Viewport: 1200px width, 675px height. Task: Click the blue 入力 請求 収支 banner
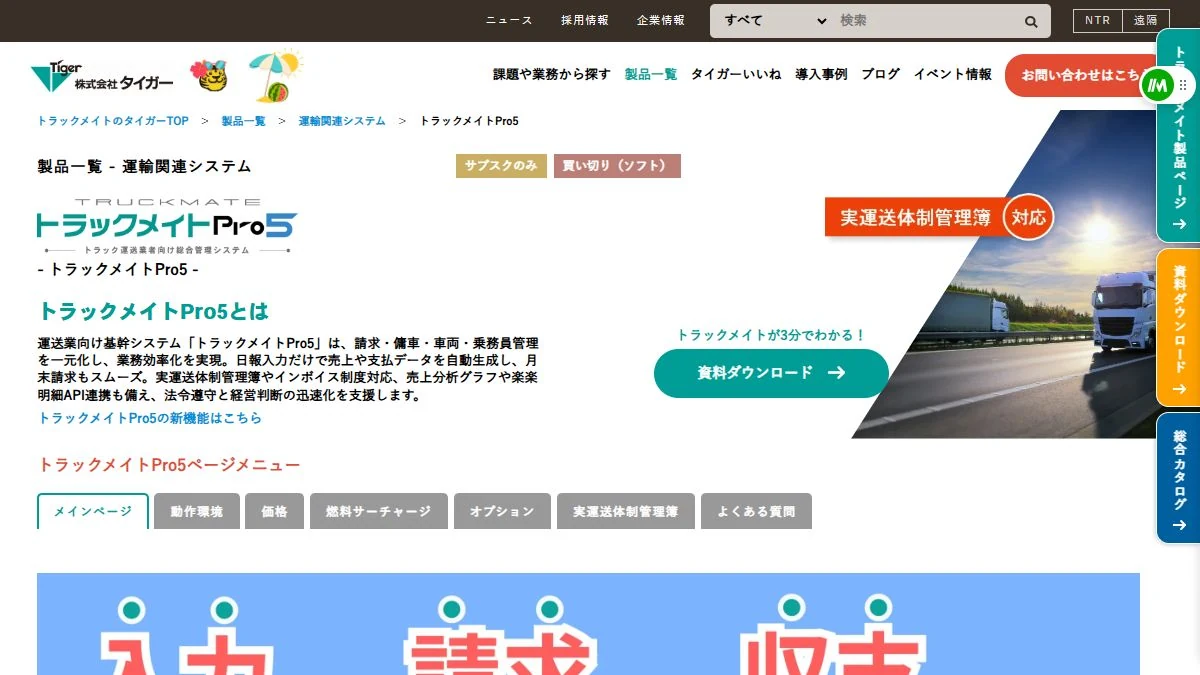click(x=588, y=624)
